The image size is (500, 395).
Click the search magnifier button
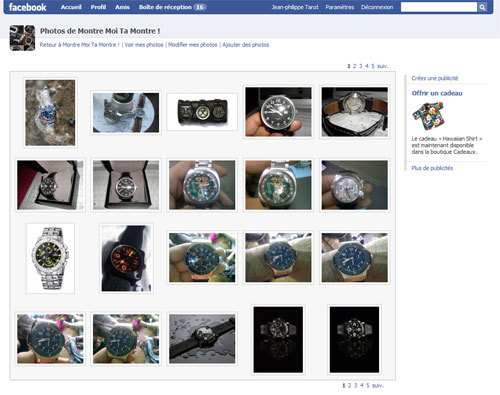(482, 7)
